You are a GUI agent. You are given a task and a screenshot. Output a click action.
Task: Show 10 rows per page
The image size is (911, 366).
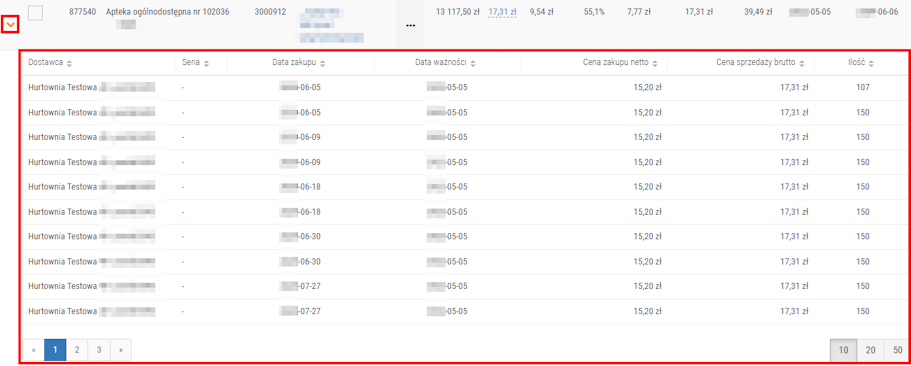click(844, 350)
